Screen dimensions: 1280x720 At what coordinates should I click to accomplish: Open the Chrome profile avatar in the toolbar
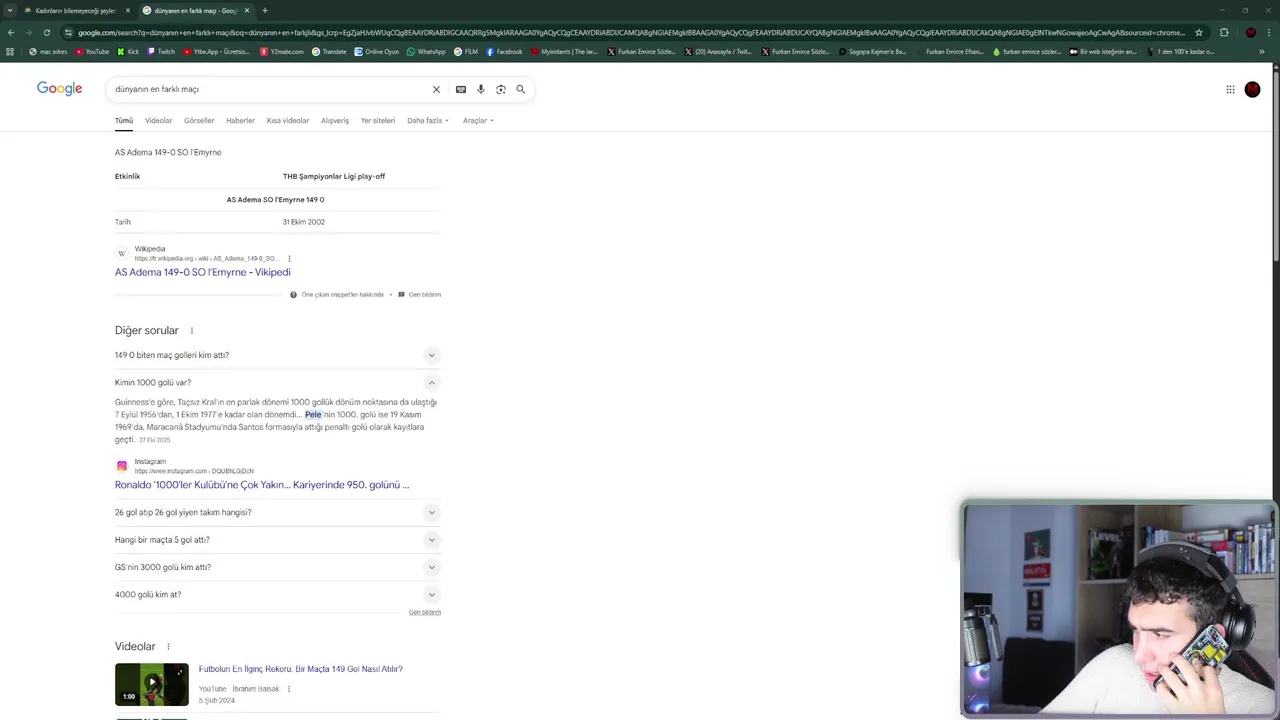click(1250, 32)
